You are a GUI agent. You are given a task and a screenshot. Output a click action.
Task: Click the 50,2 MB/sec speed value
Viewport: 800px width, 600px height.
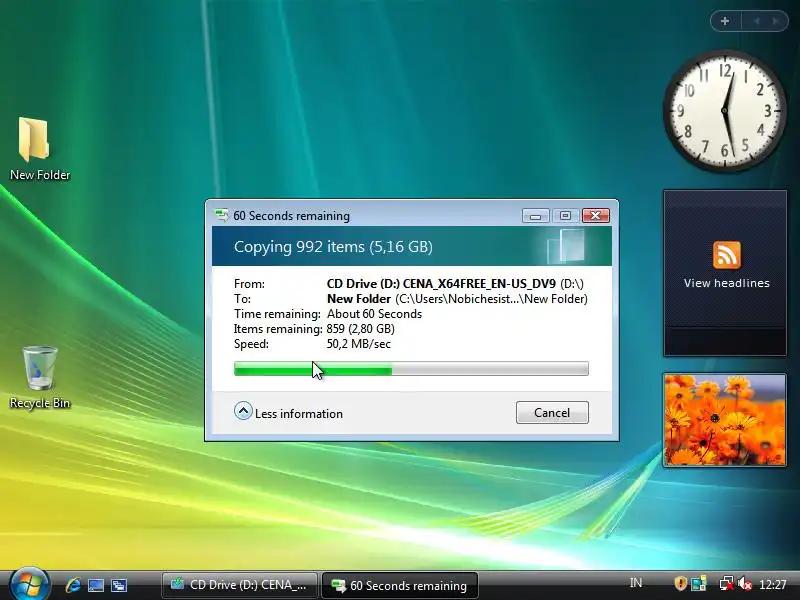(359, 344)
